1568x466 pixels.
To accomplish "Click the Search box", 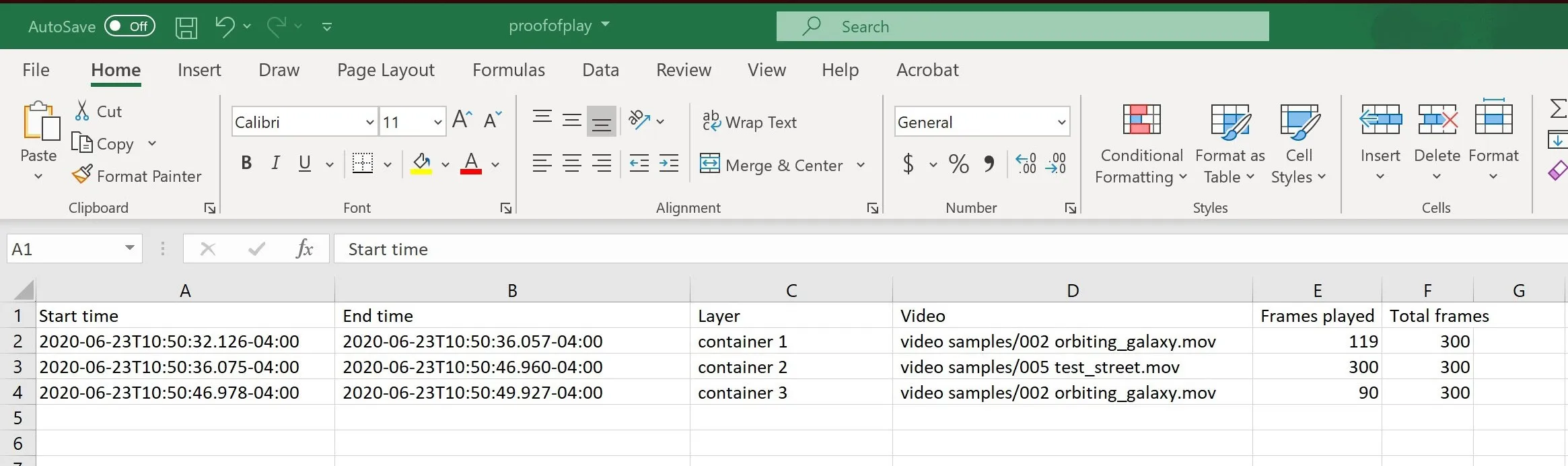I will 1022,26.
